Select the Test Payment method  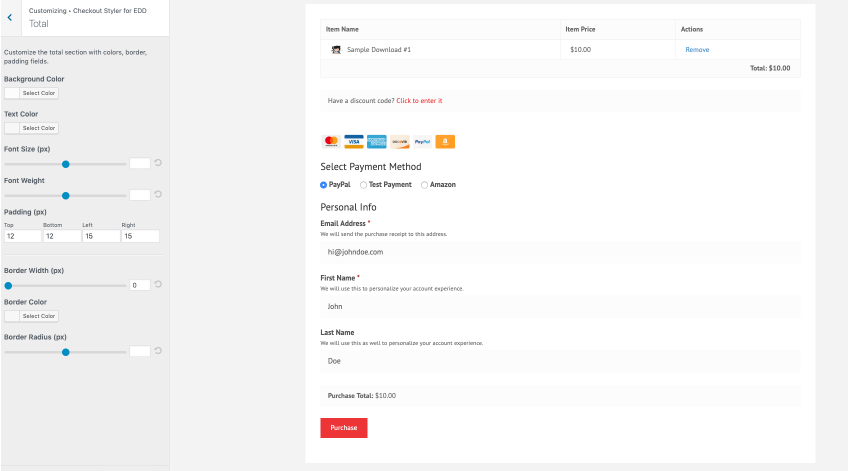[363, 185]
